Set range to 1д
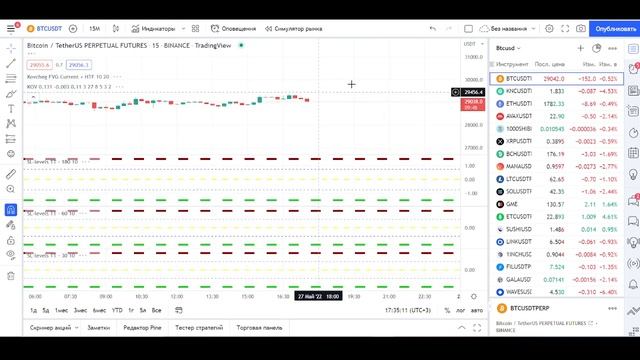640x360 pixels. [x=33, y=310]
